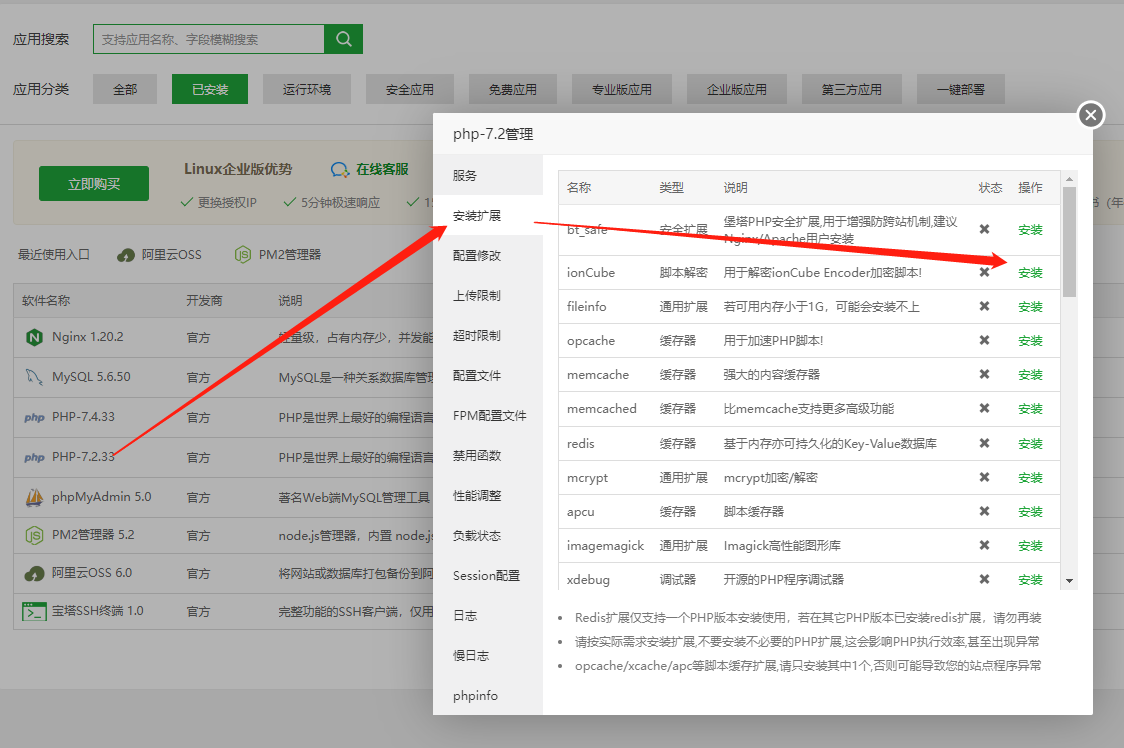The image size is (1124, 748).
Task: Click the PHP-7.2.33 php icon
Action: click(34, 458)
